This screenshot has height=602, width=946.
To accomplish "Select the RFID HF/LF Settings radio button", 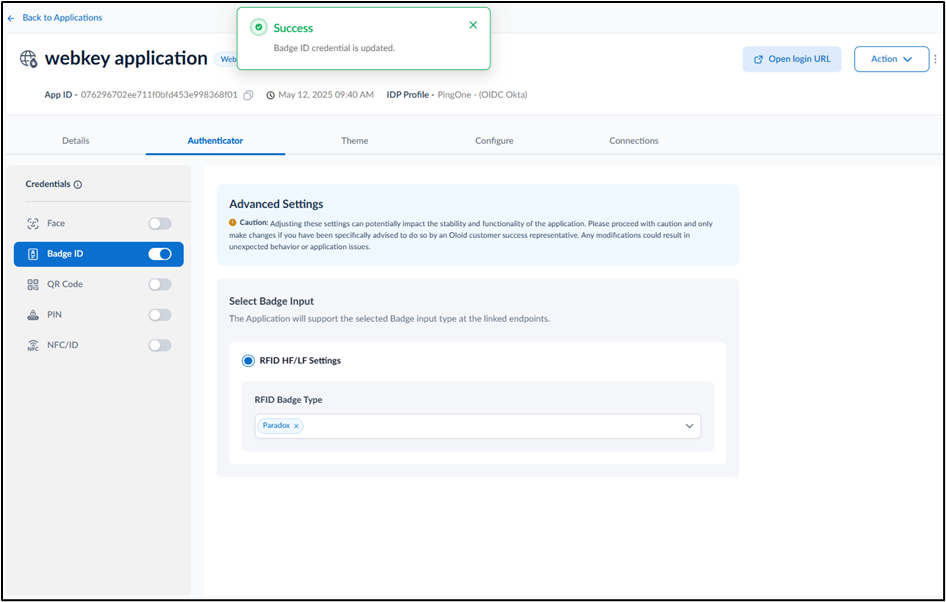I will (248, 361).
